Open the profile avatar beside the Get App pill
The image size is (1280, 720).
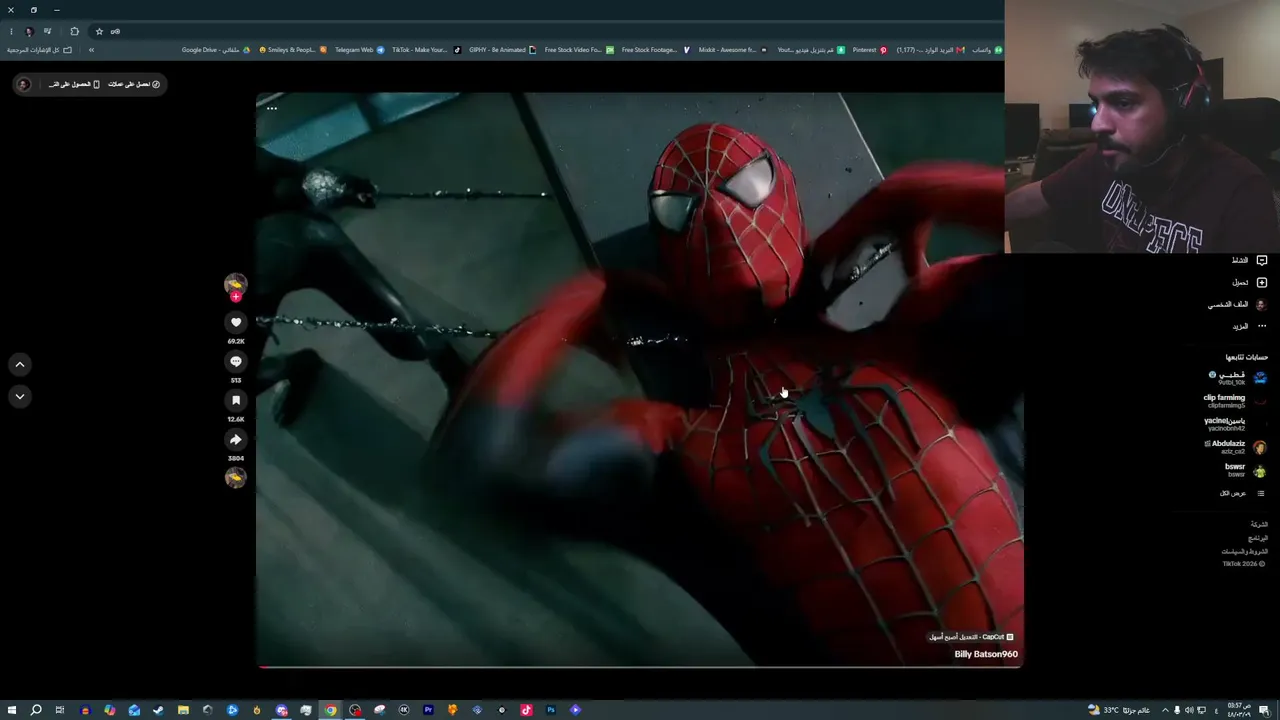pyautogui.click(x=23, y=84)
